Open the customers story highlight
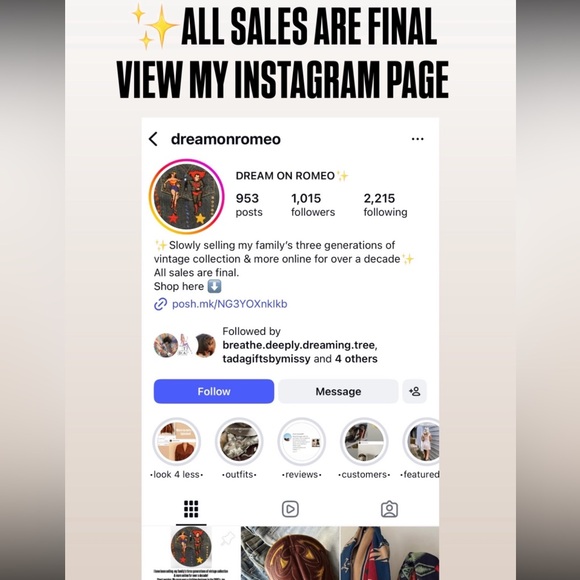Viewport: 580px width, 580px height. (364, 442)
